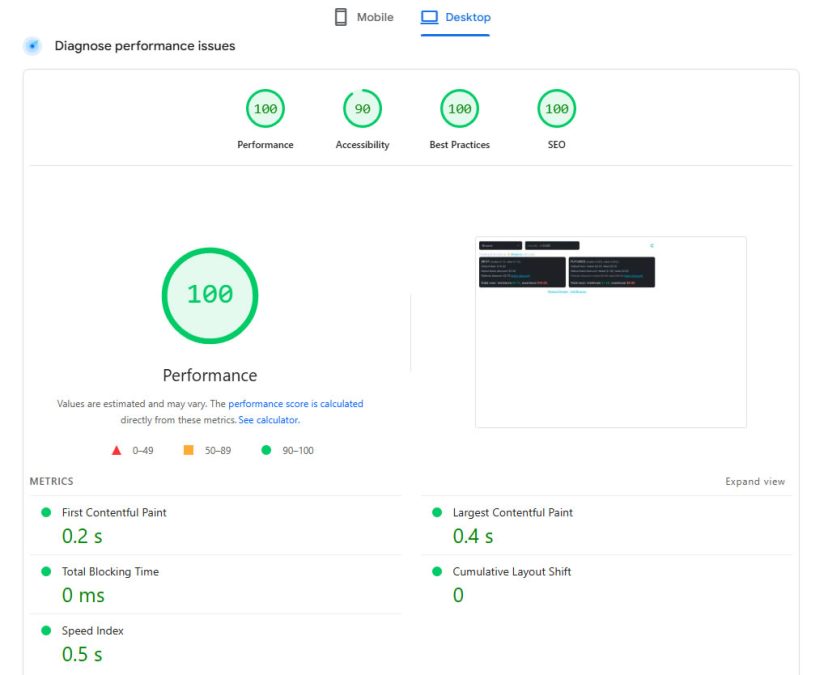Click the 0.4 s Largest Contentful Paint value
The width and height of the screenshot is (828, 675).
point(473,536)
